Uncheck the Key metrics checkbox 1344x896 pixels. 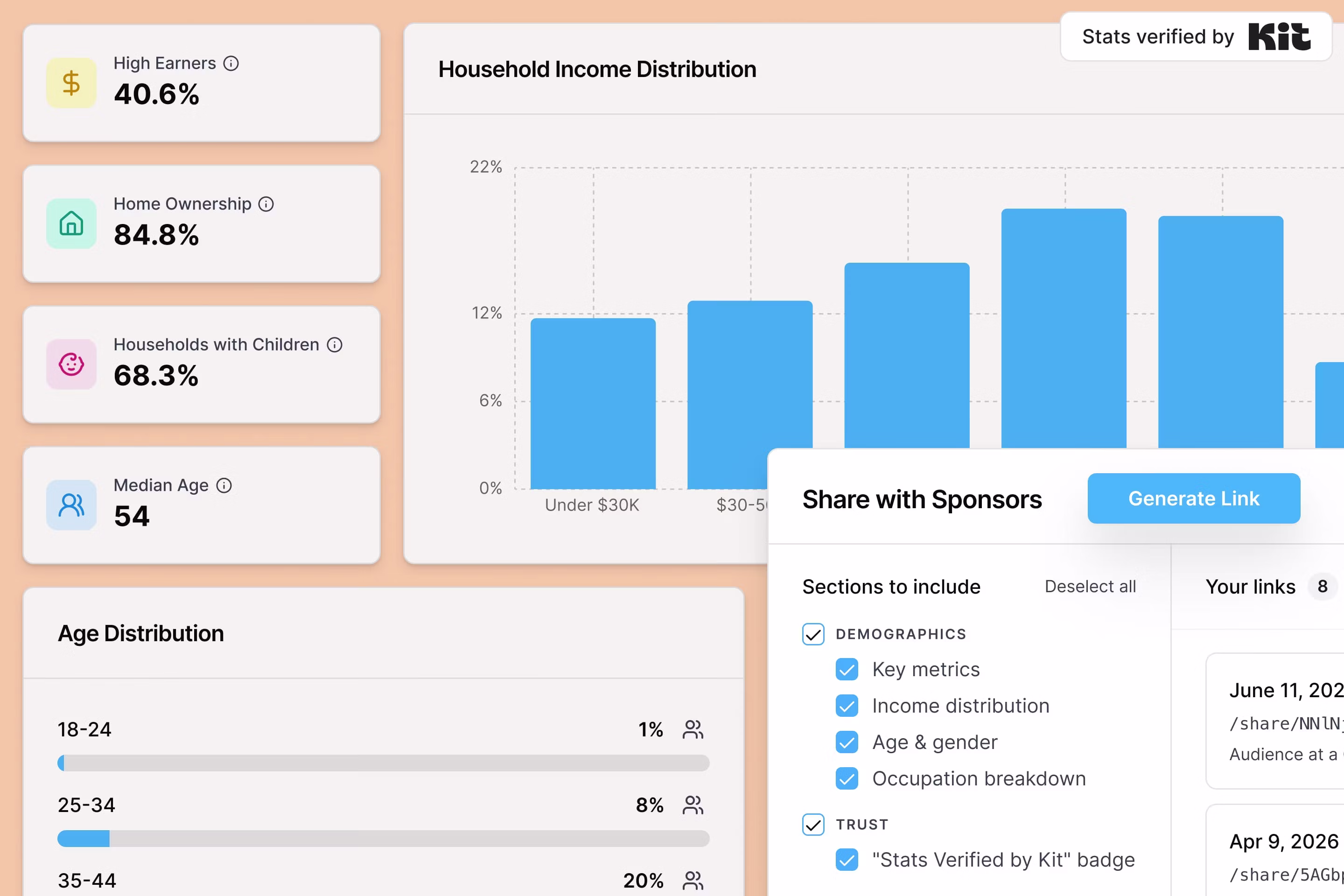[x=847, y=670]
